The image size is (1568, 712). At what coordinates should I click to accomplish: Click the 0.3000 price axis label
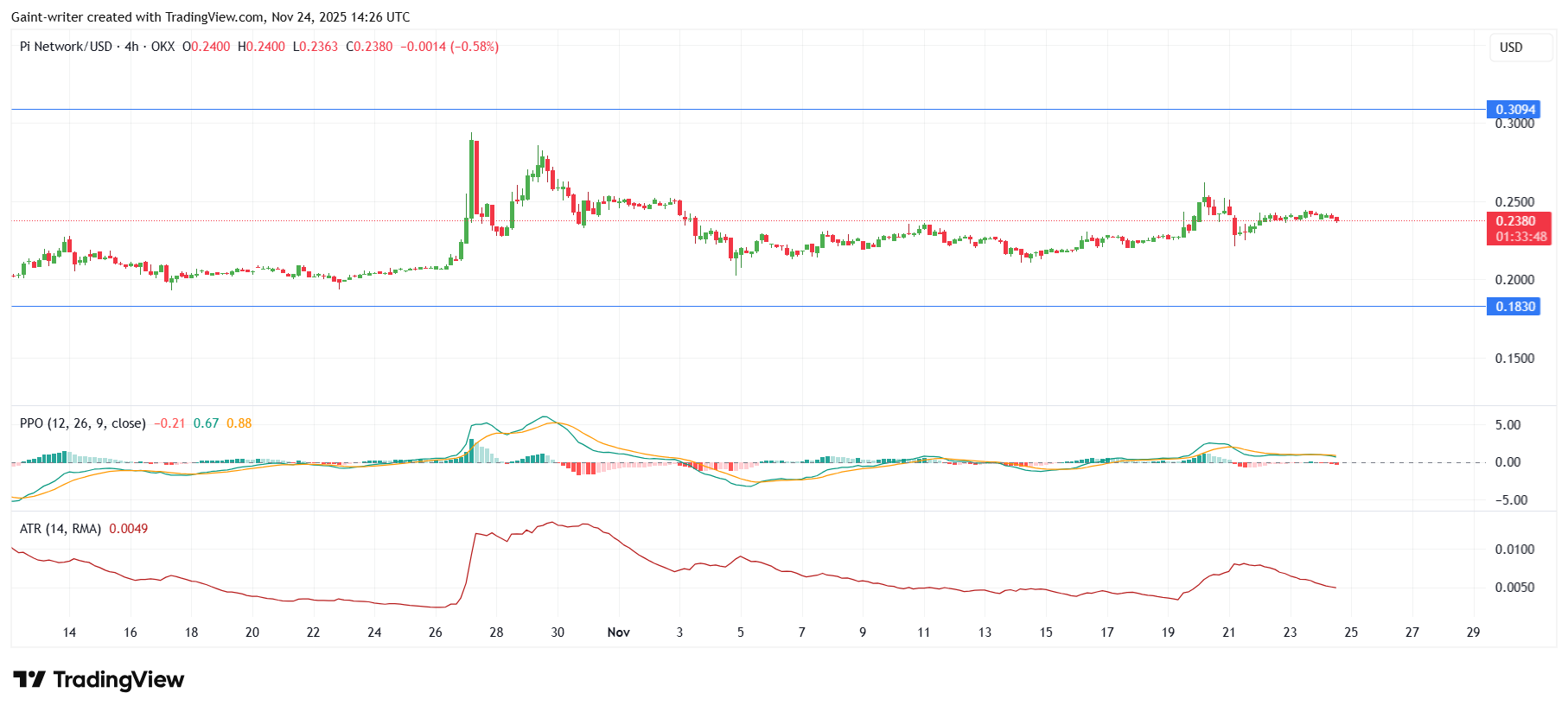pyautogui.click(x=1515, y=124)
